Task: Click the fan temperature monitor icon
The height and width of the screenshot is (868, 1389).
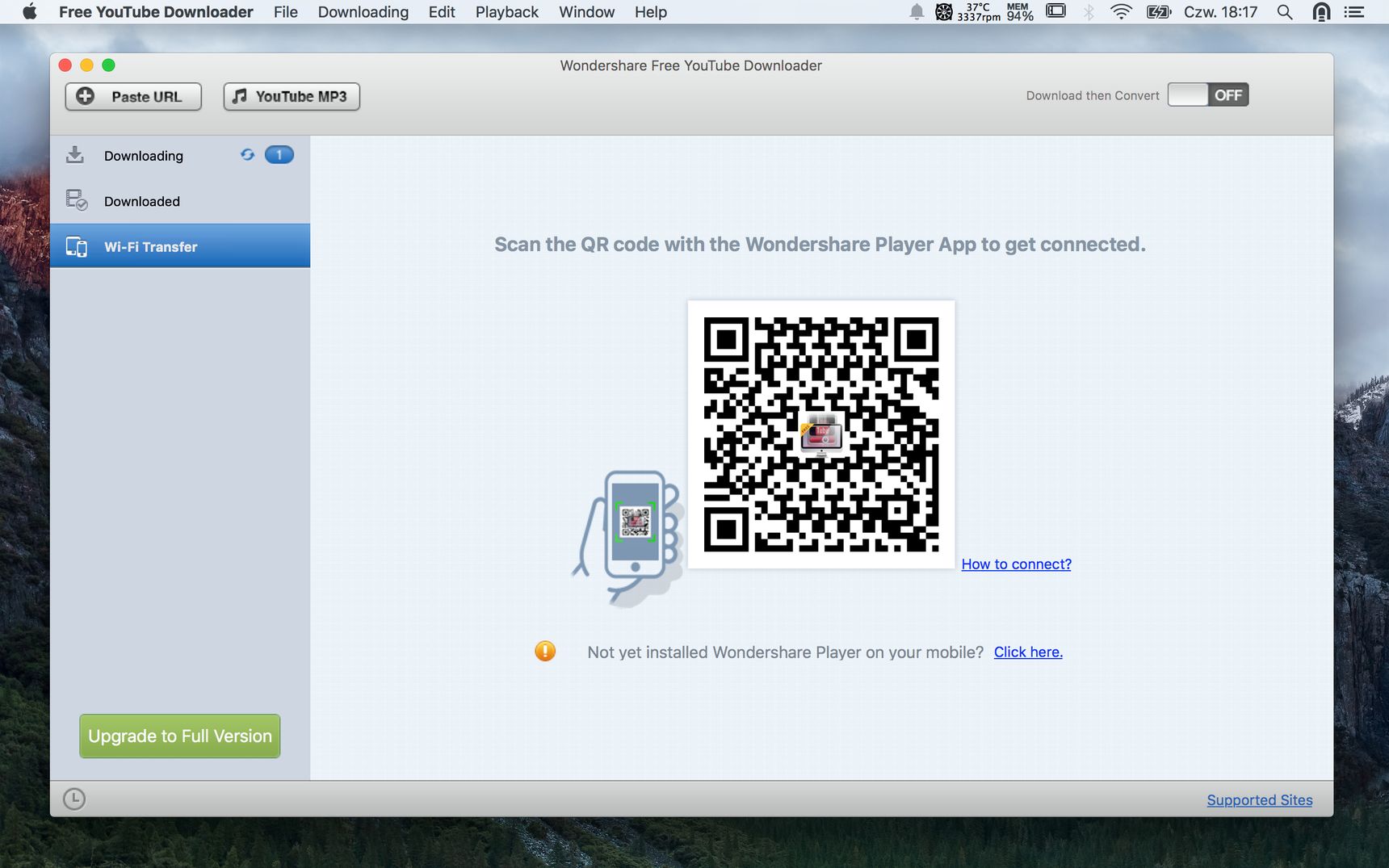Action: [944, 12]
